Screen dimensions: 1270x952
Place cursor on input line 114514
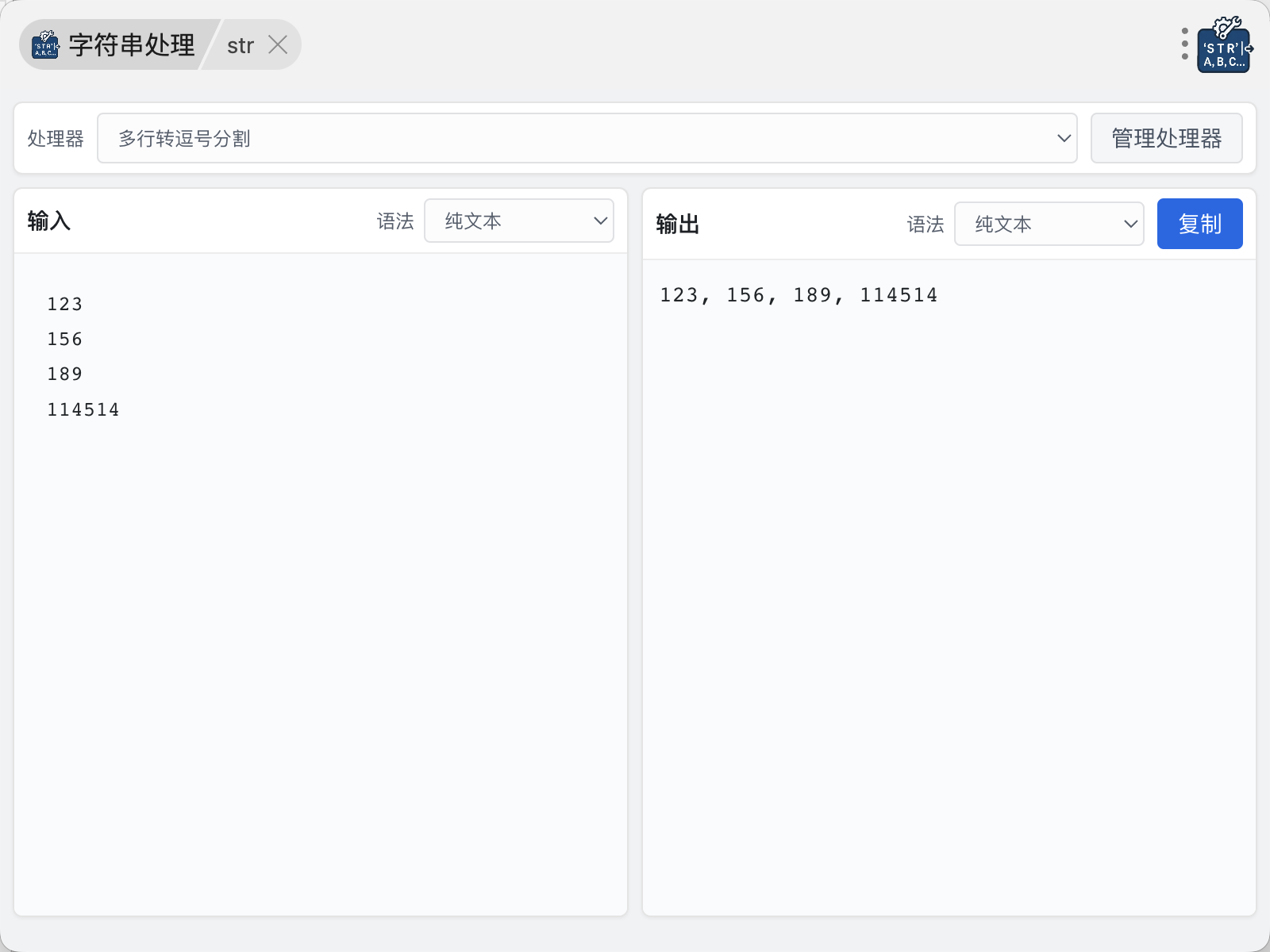[83, 410]
